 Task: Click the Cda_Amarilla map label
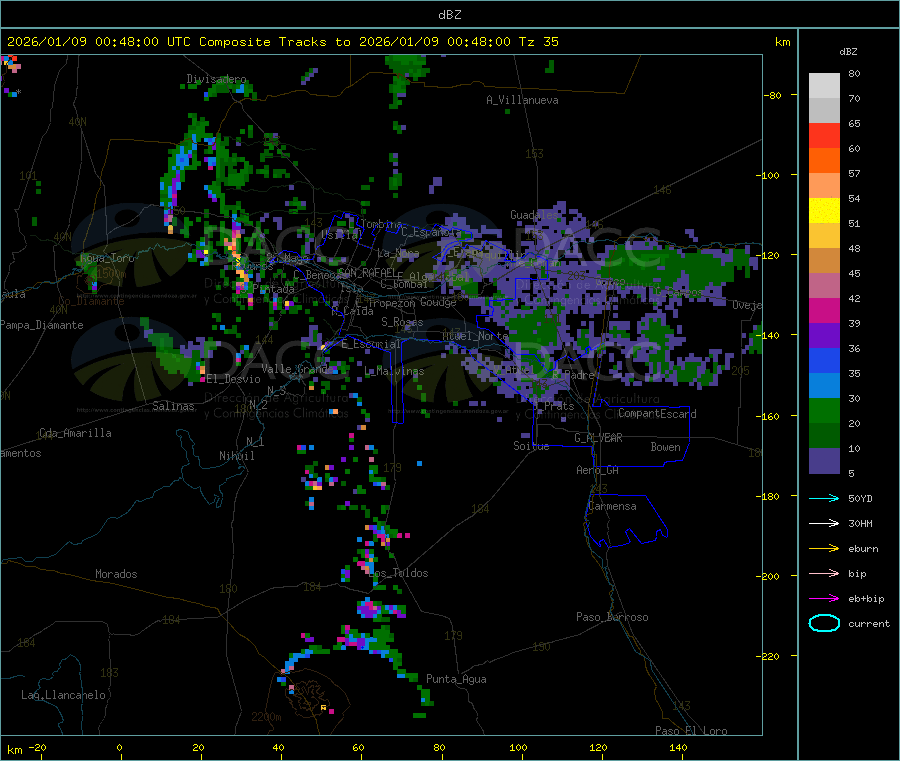coord(75,433)
